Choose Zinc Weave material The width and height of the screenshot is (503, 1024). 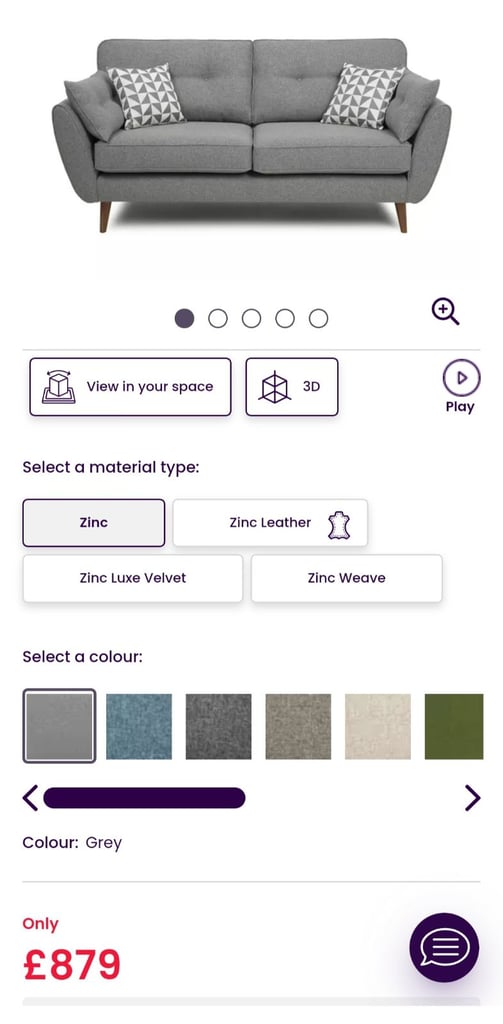point(346,578)
